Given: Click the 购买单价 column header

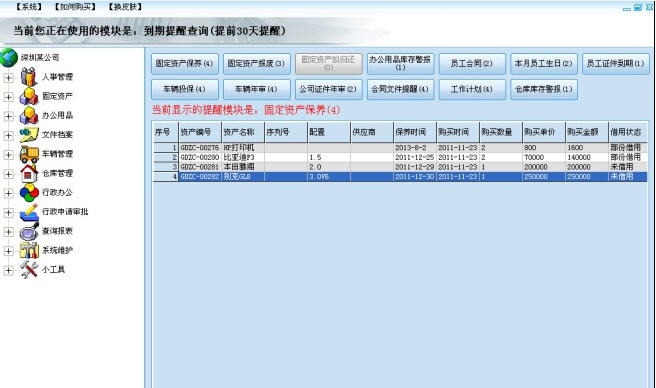Looking at the screenshot, I should [544, 132].
